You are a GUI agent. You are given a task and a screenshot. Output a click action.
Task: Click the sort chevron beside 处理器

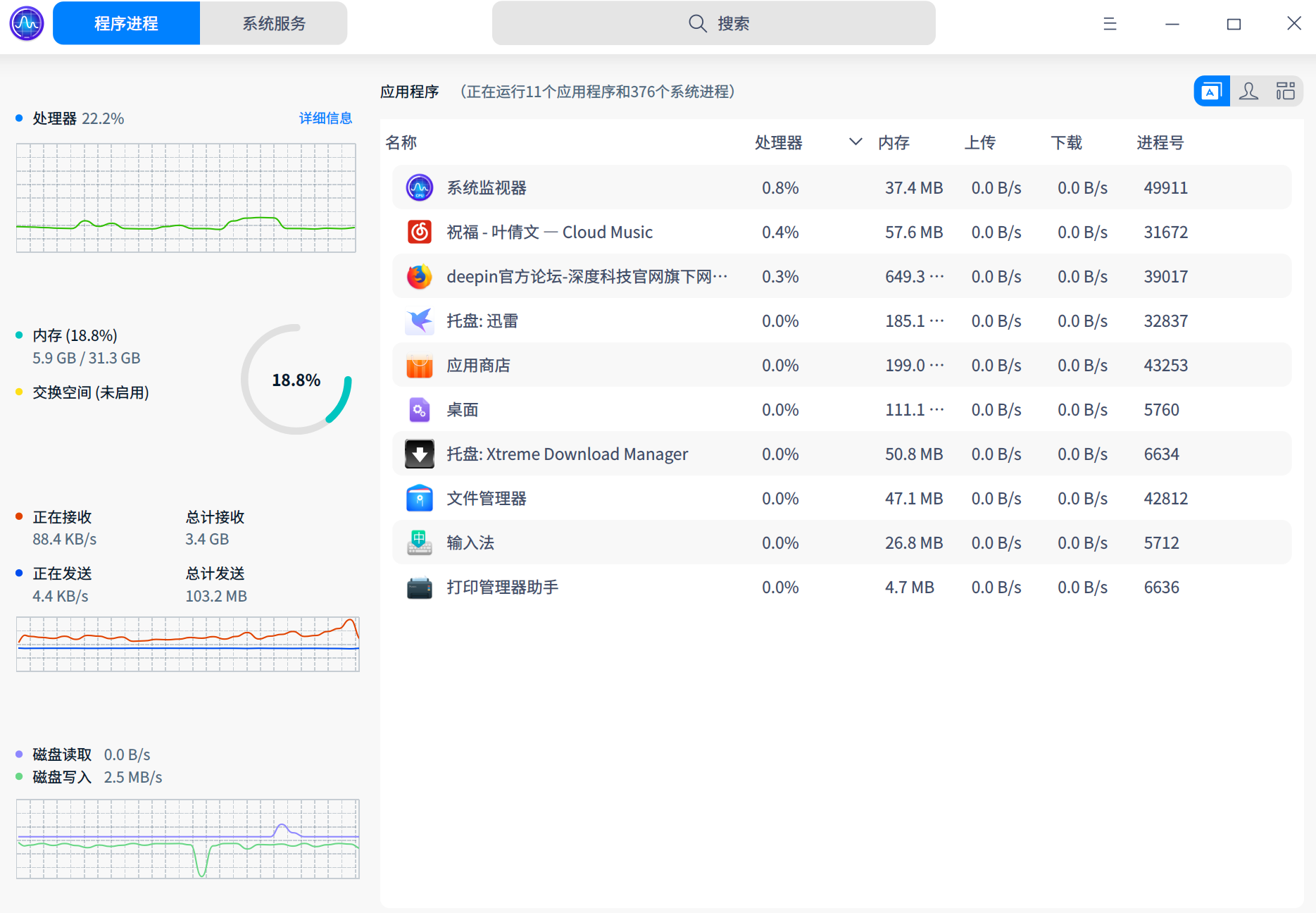click(x=855, y=142)
